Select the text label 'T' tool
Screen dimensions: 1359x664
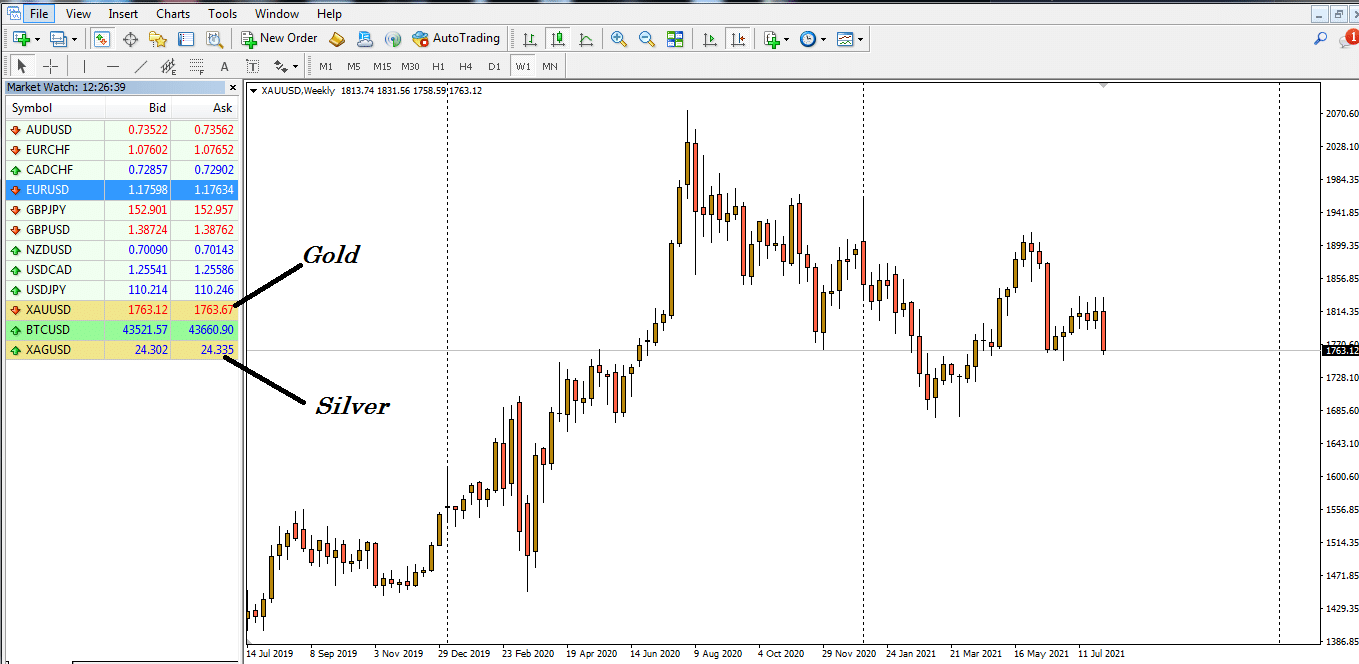point(253,67)
